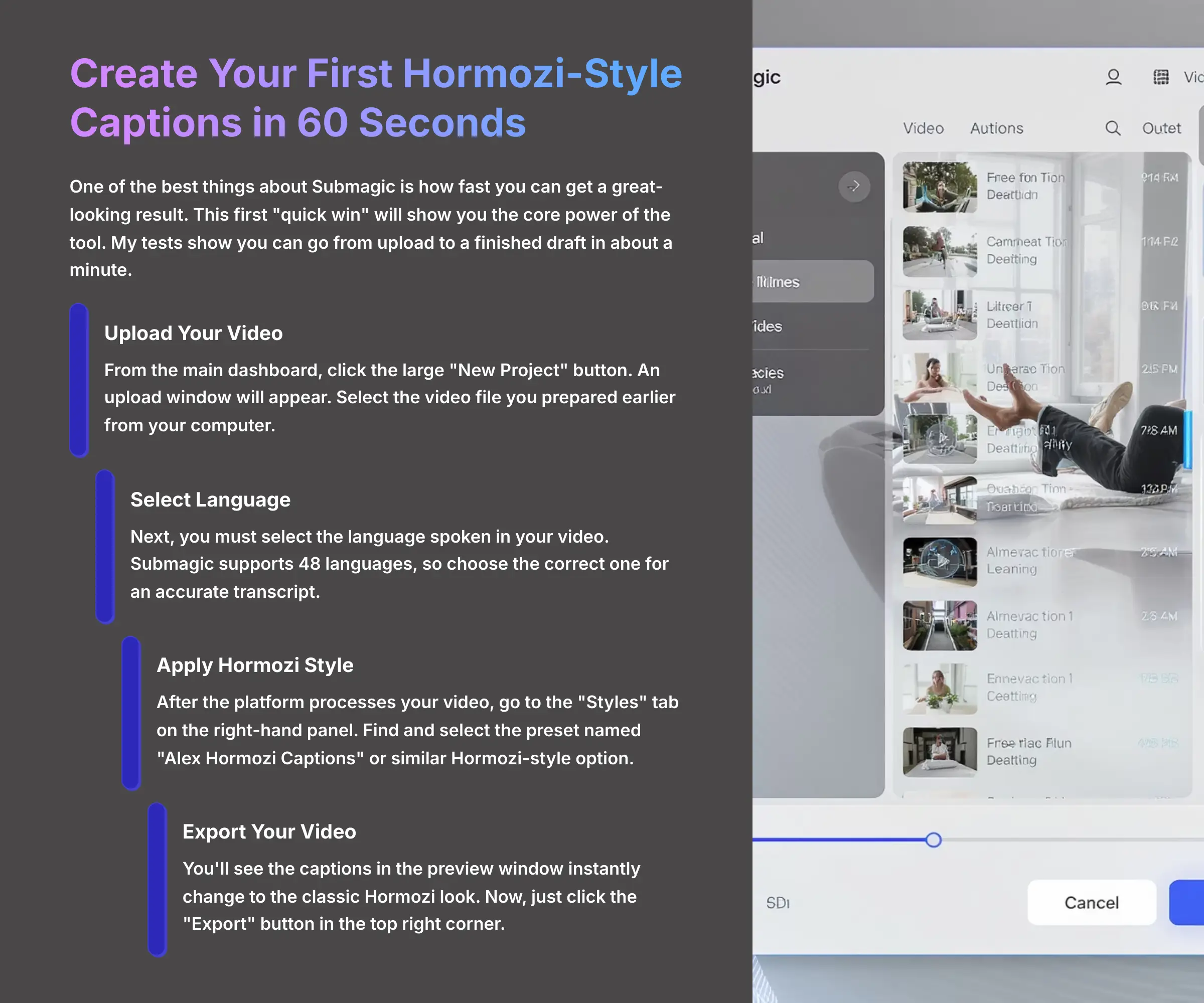
Task: Open the "Free rlac Flun" video thumbnail
Action: click(x=940, y=752)
